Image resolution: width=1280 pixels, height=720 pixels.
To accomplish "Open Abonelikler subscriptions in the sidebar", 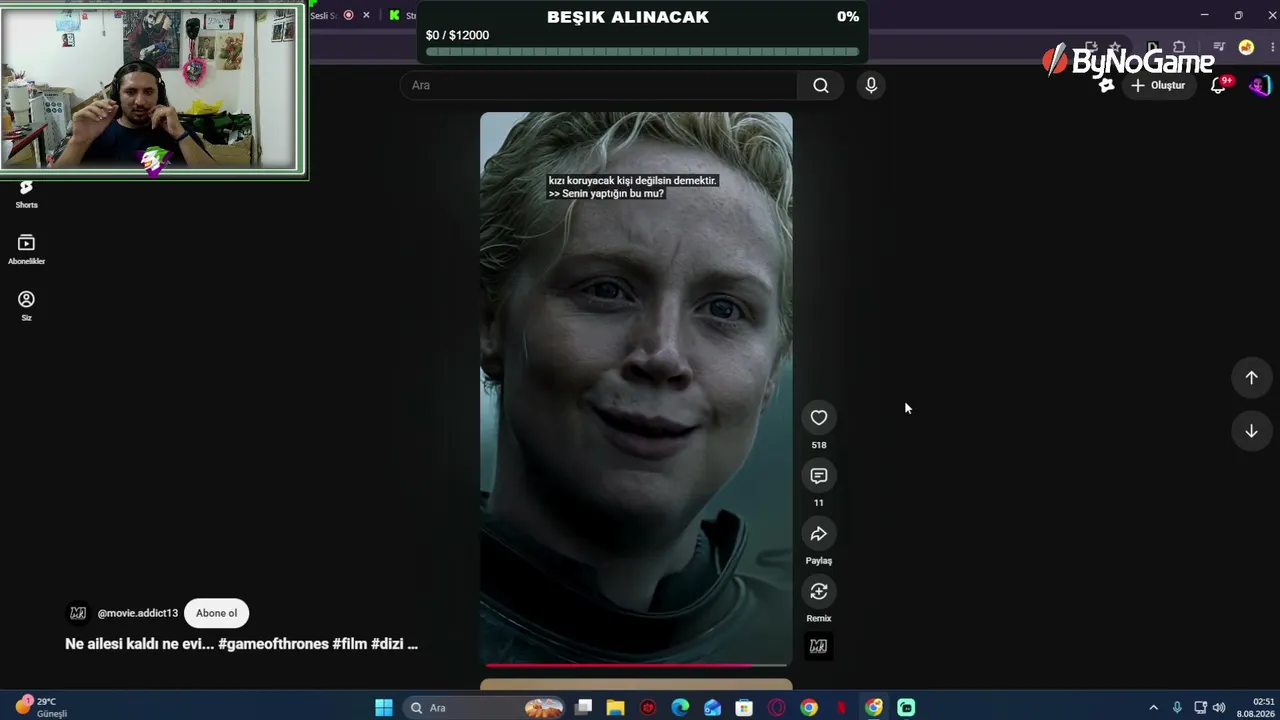I will pos(26,249).
